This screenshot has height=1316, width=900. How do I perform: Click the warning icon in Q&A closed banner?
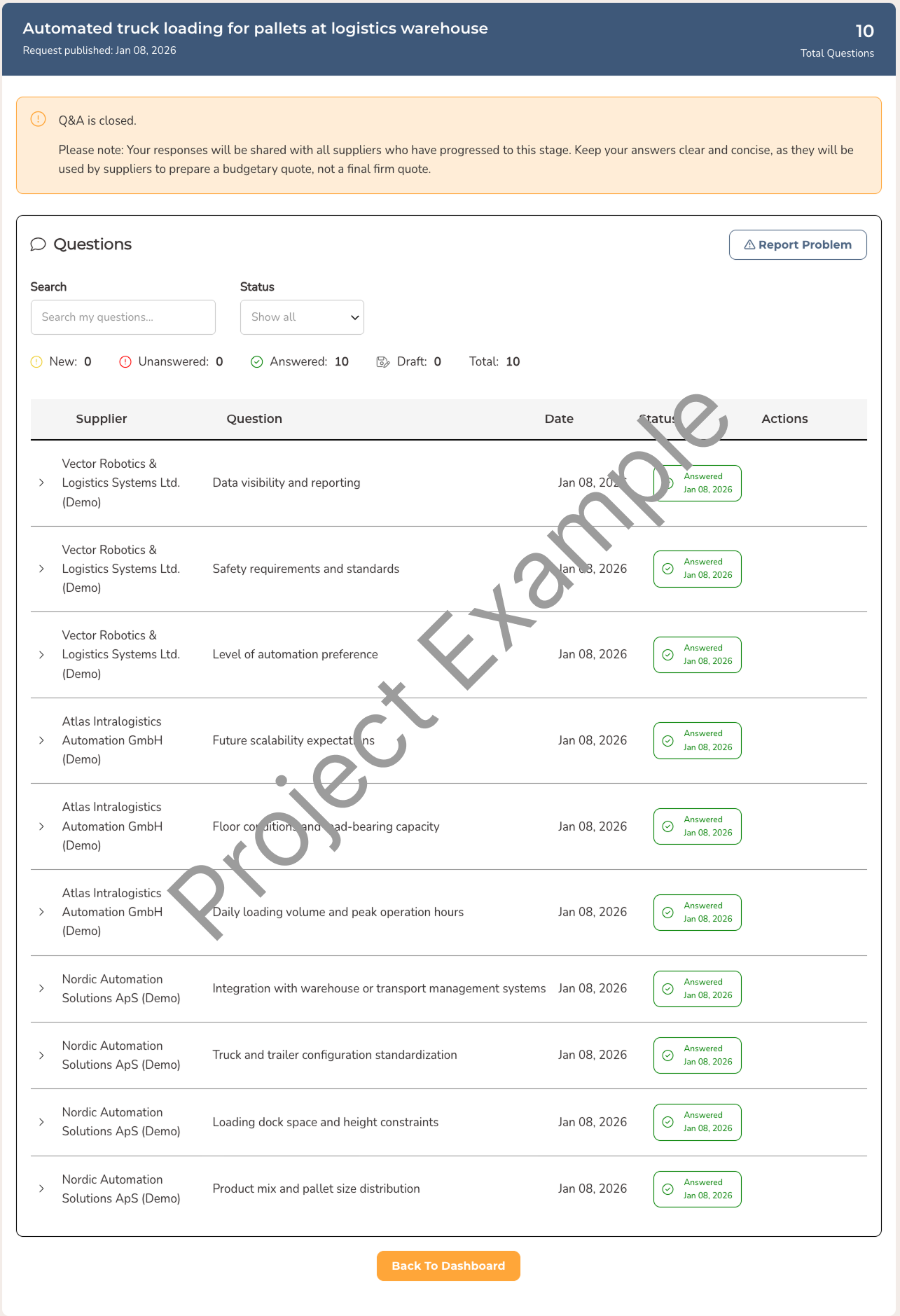coord(39,120)
